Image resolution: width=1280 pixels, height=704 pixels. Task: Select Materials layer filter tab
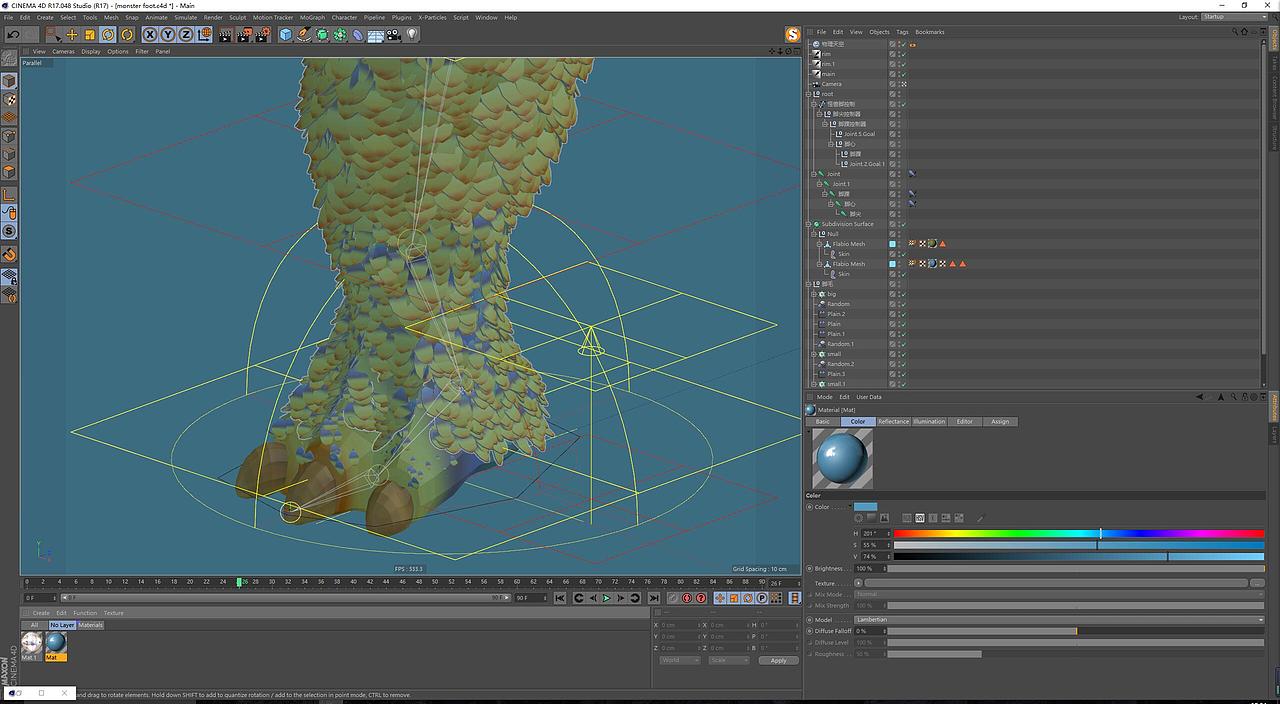coord(90,625)
